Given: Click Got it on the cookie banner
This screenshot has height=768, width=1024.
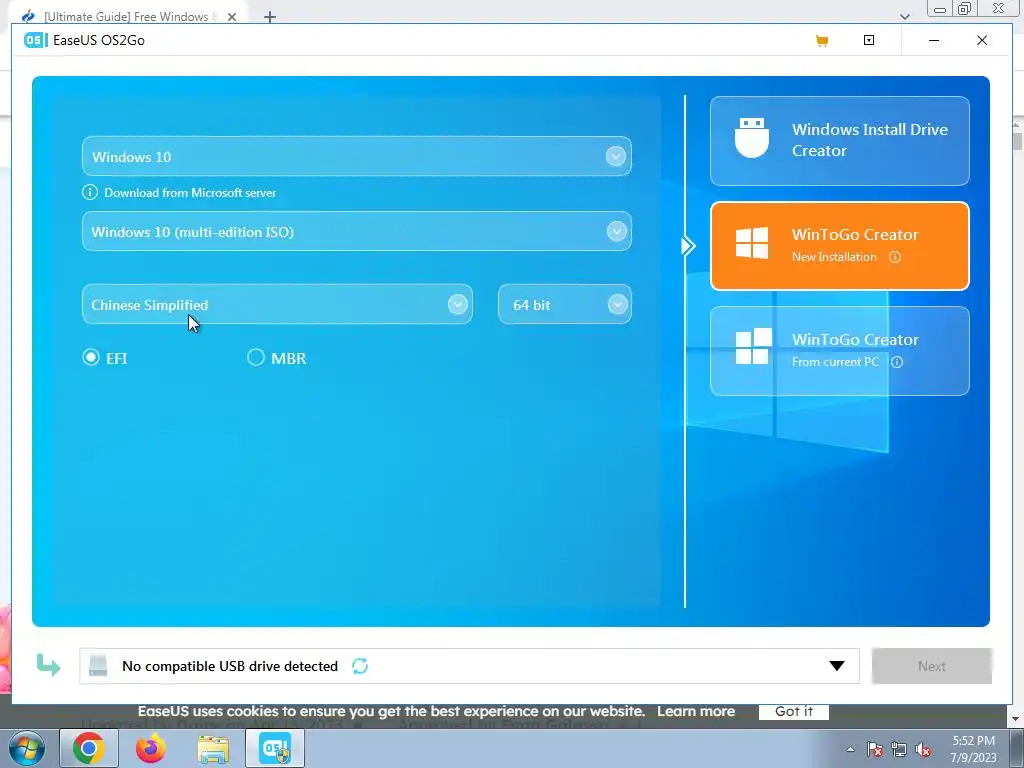Looking at the screenshot, I should click(794, 711).
